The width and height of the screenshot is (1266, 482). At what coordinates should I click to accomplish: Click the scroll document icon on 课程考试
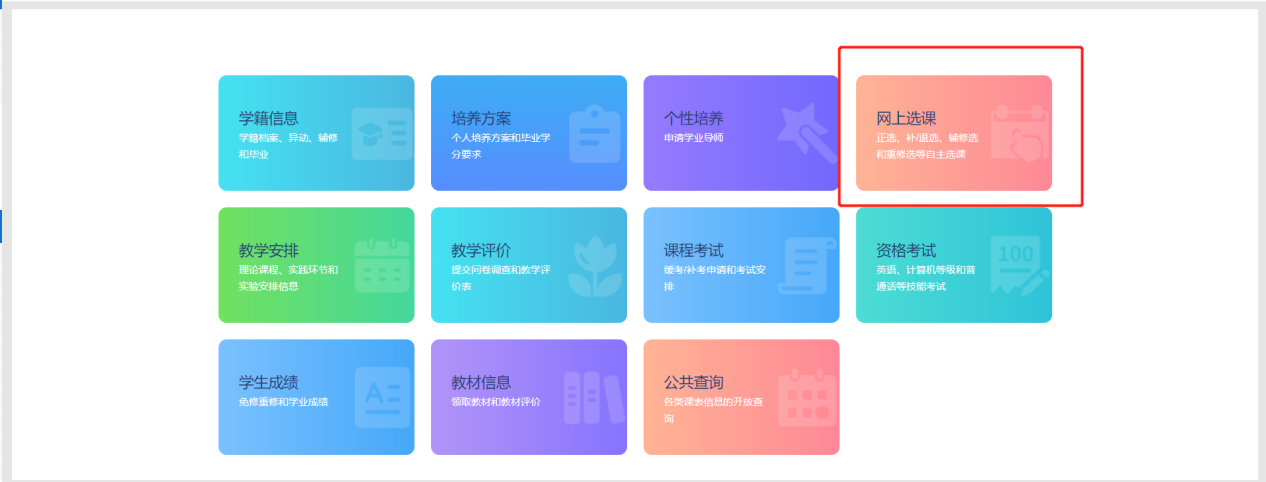[806, 266]
